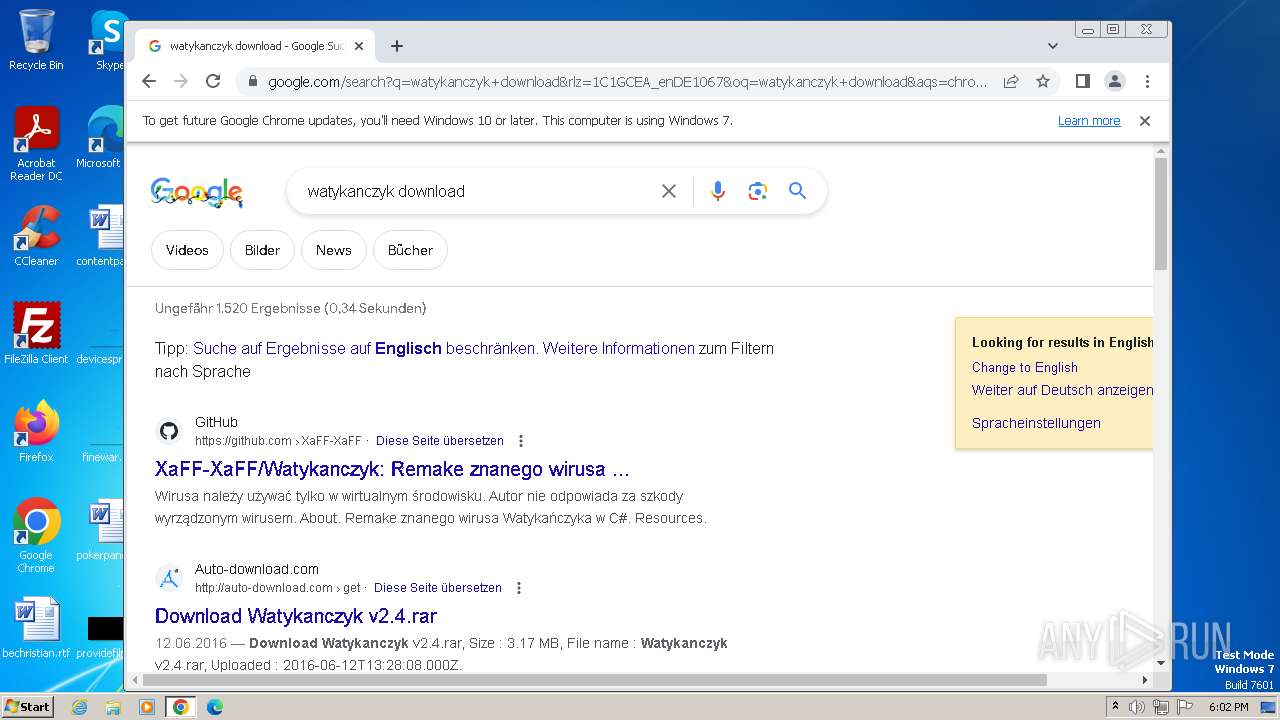This screenshot has width=1280, height=720.
Task: Reload the current page
Action: 213,81
